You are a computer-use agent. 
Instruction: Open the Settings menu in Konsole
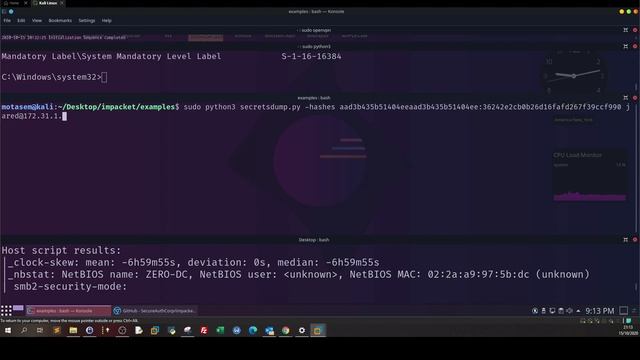click(87, 20)
